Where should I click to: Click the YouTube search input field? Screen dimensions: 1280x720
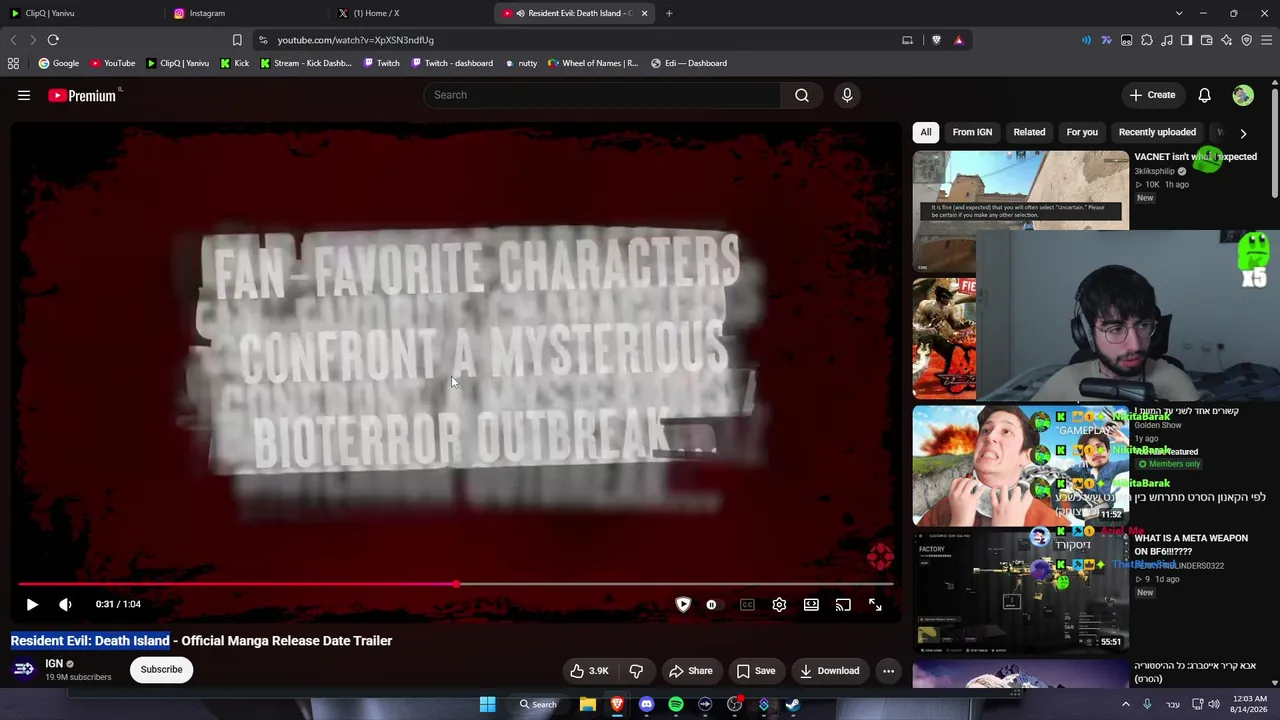click(x=603, y=95)
